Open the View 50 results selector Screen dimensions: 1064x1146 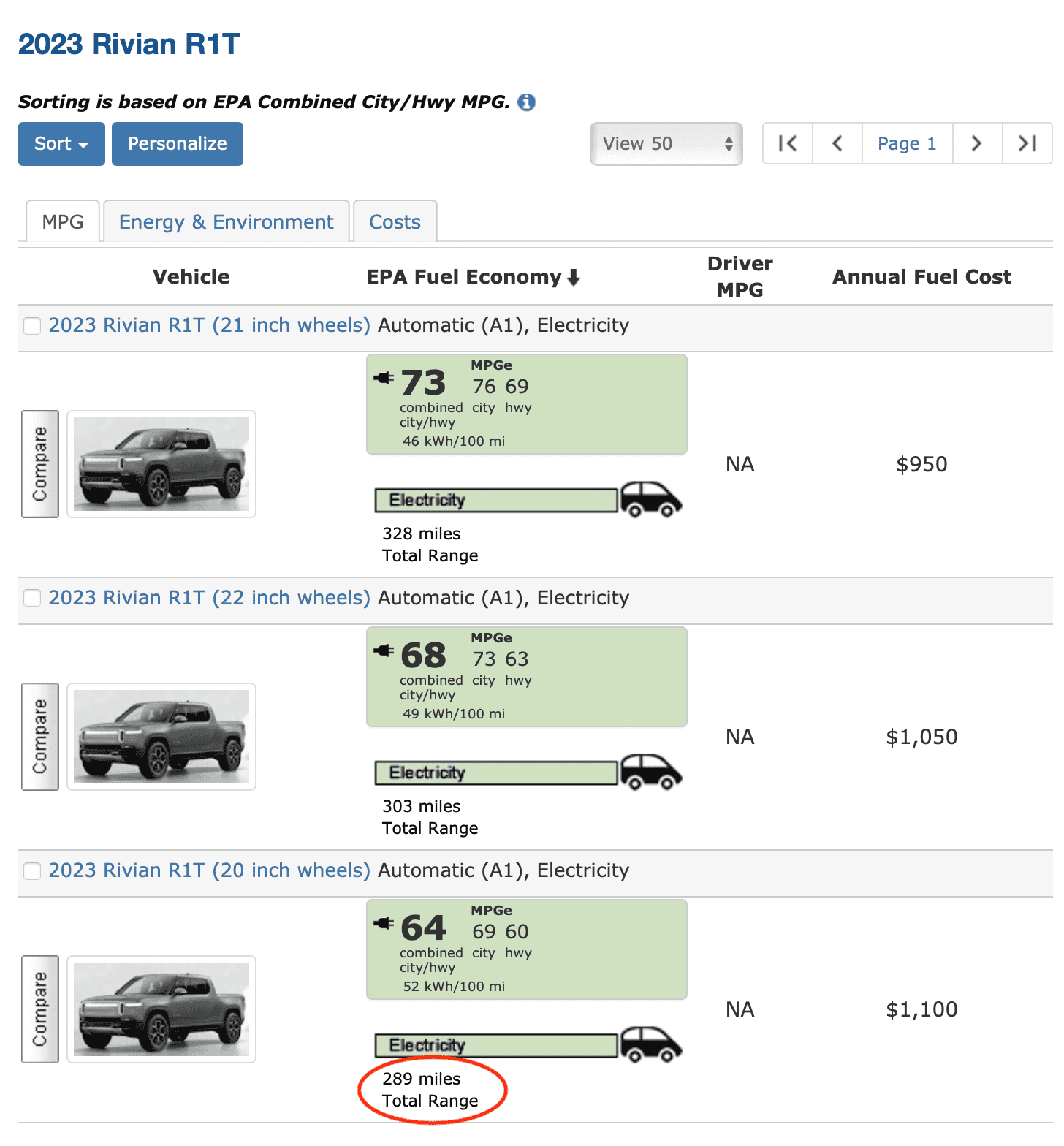pyautogui.click(x=666, y=144)
